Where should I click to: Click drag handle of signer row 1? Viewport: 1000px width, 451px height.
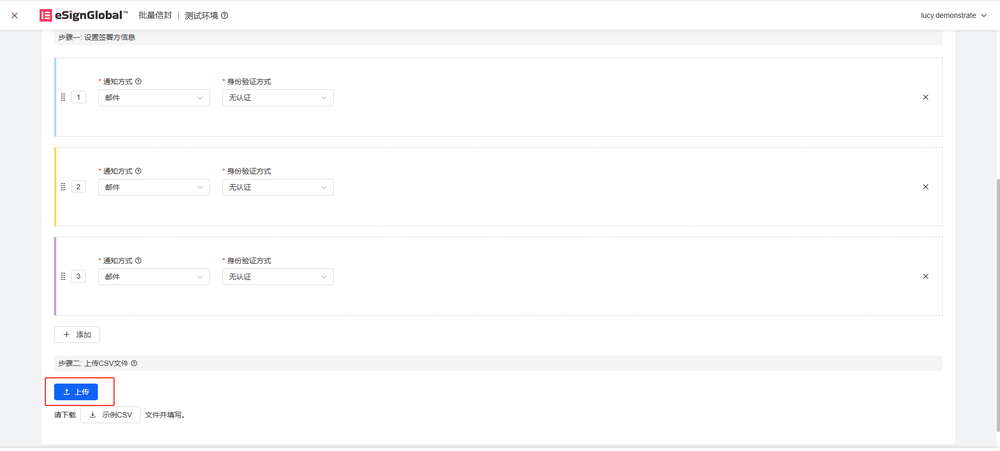(63, 98)
